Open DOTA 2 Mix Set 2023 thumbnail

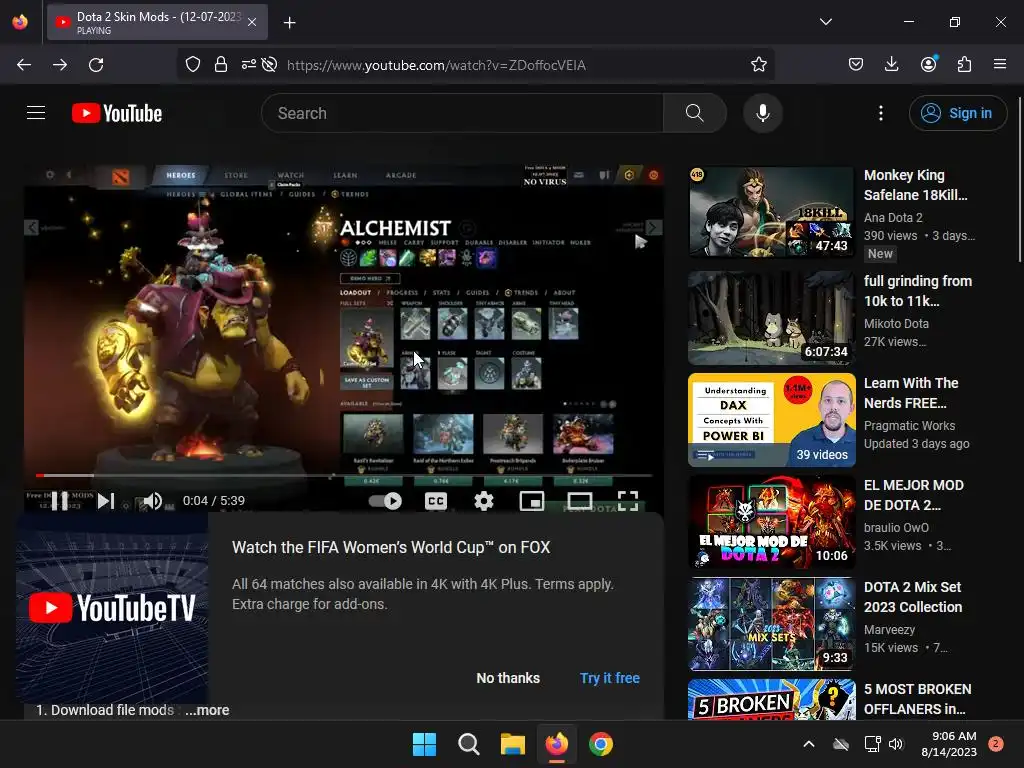771,624
